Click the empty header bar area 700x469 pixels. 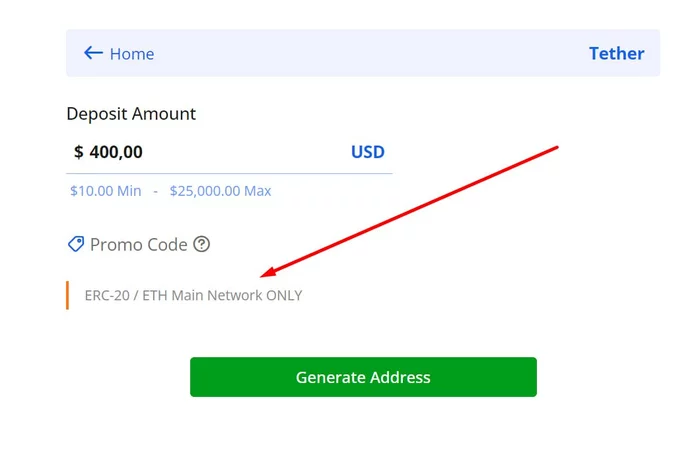click(370, 54)
